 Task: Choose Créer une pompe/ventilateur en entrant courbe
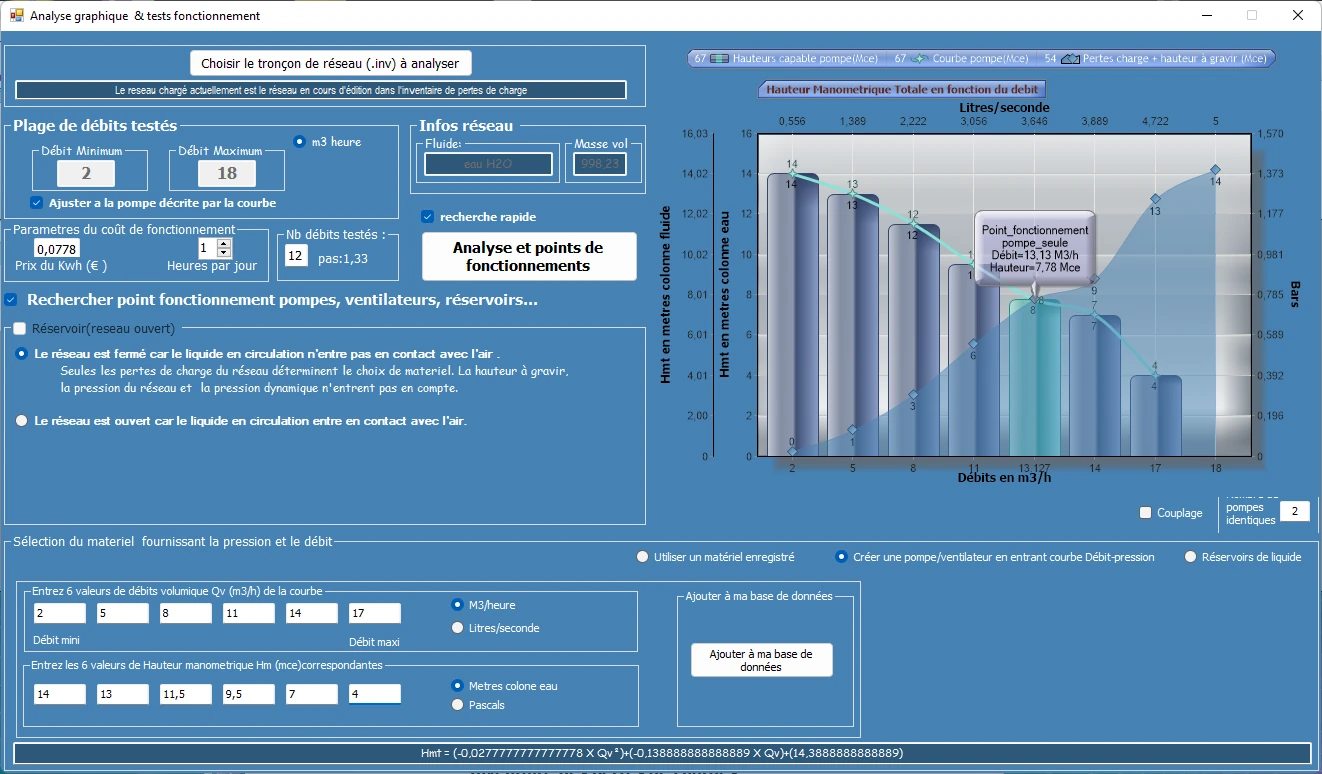click(841, 557)
